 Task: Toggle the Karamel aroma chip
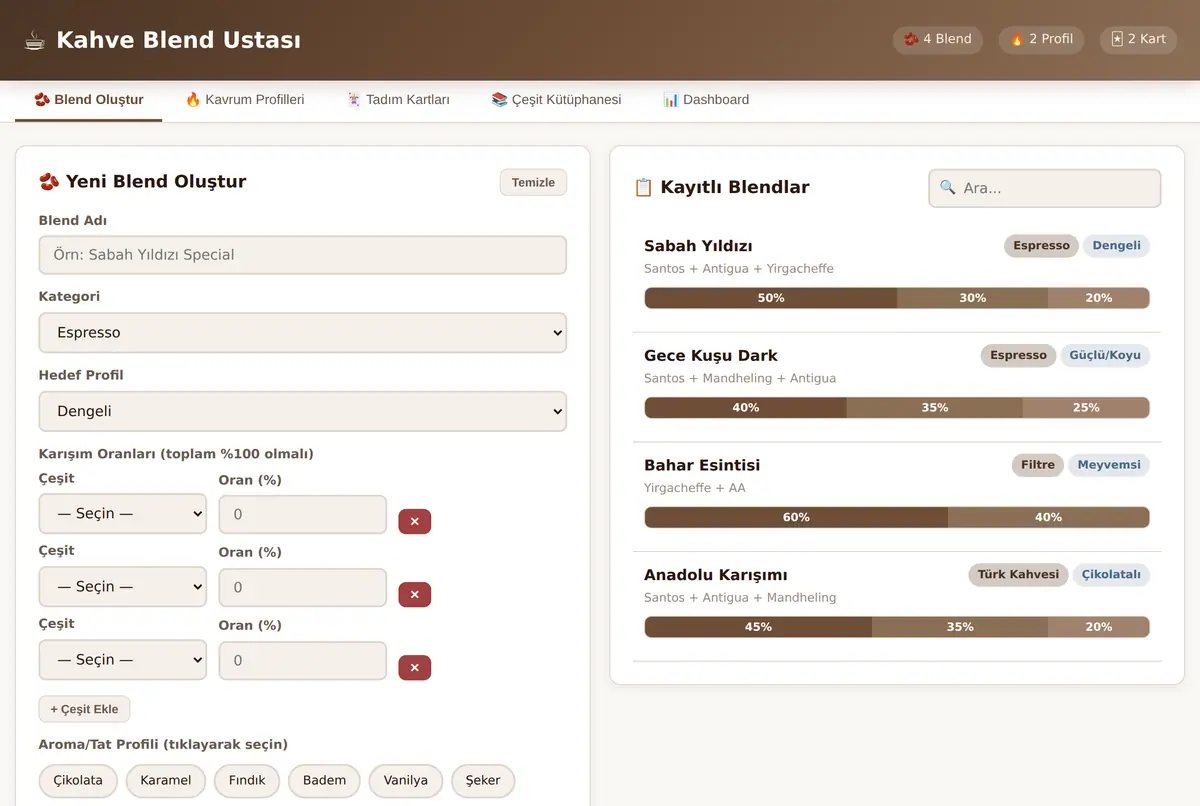point(166,780)
